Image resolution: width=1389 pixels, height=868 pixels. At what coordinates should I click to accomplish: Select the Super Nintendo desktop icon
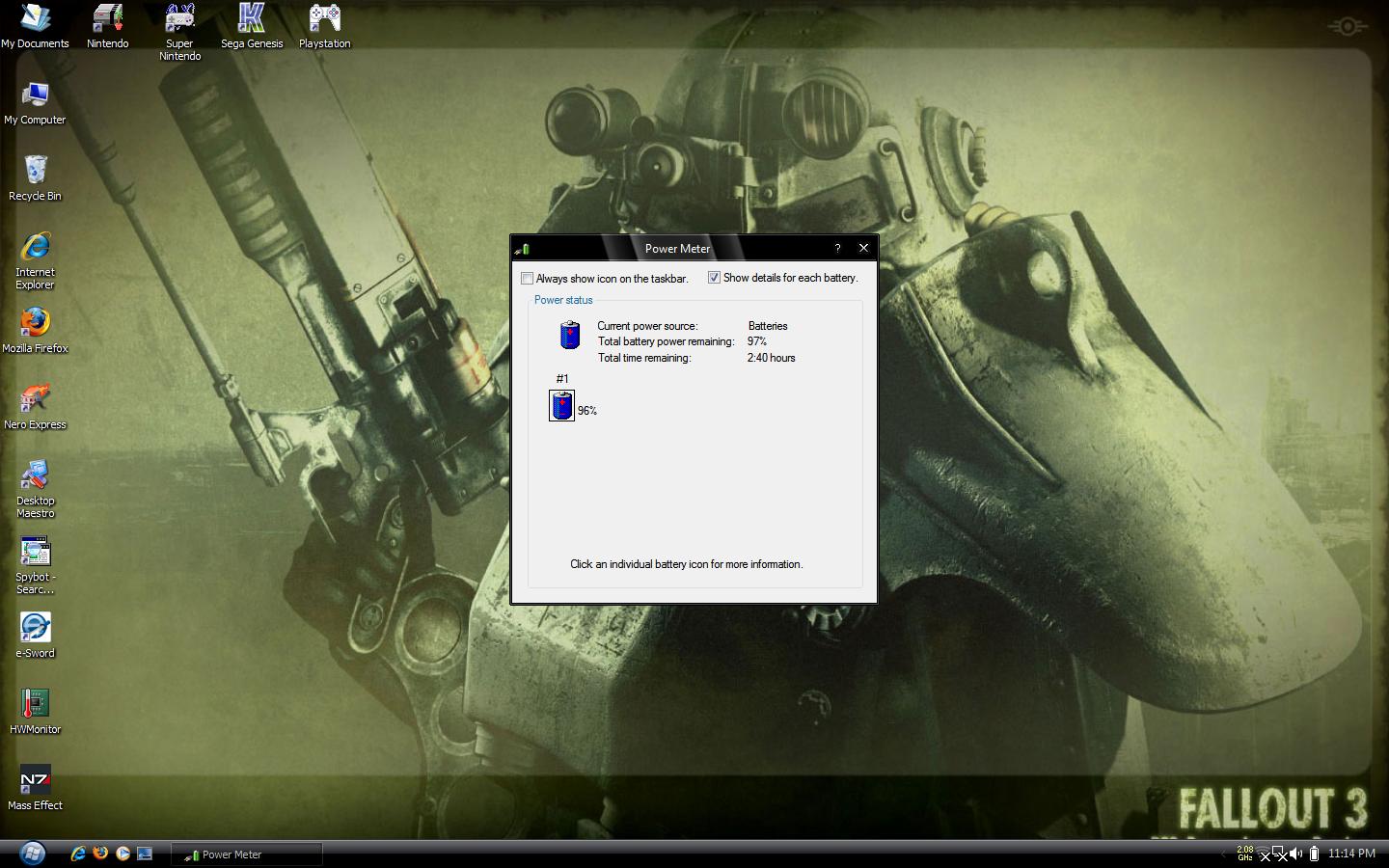pos(179,32)
